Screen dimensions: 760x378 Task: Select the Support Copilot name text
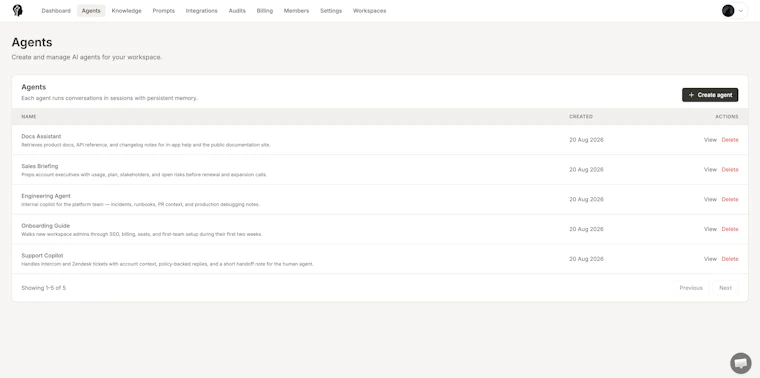(x=42, y=255)
